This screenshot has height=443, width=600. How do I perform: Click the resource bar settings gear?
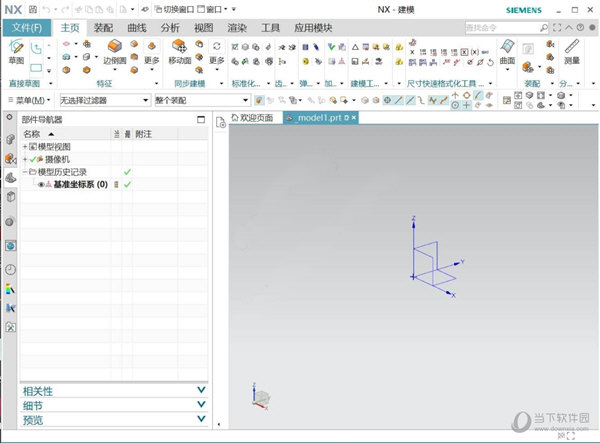pyautogui.click(x=10, y=117)
